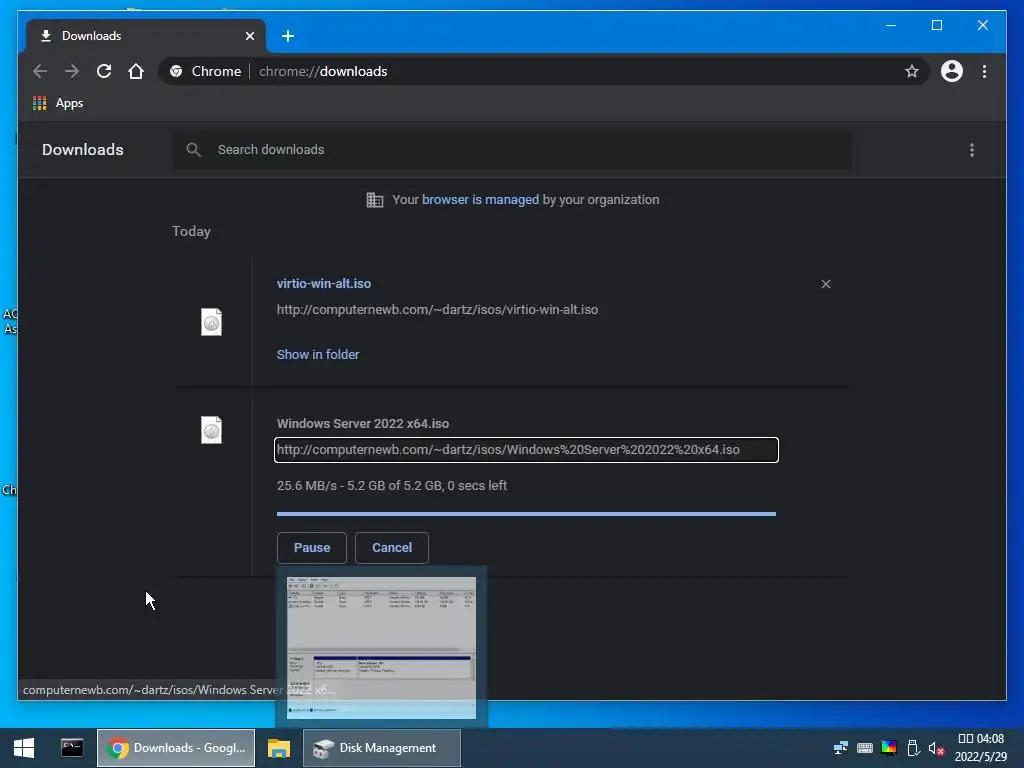
Task: Click the network tray icon
Action: [840, 748]
